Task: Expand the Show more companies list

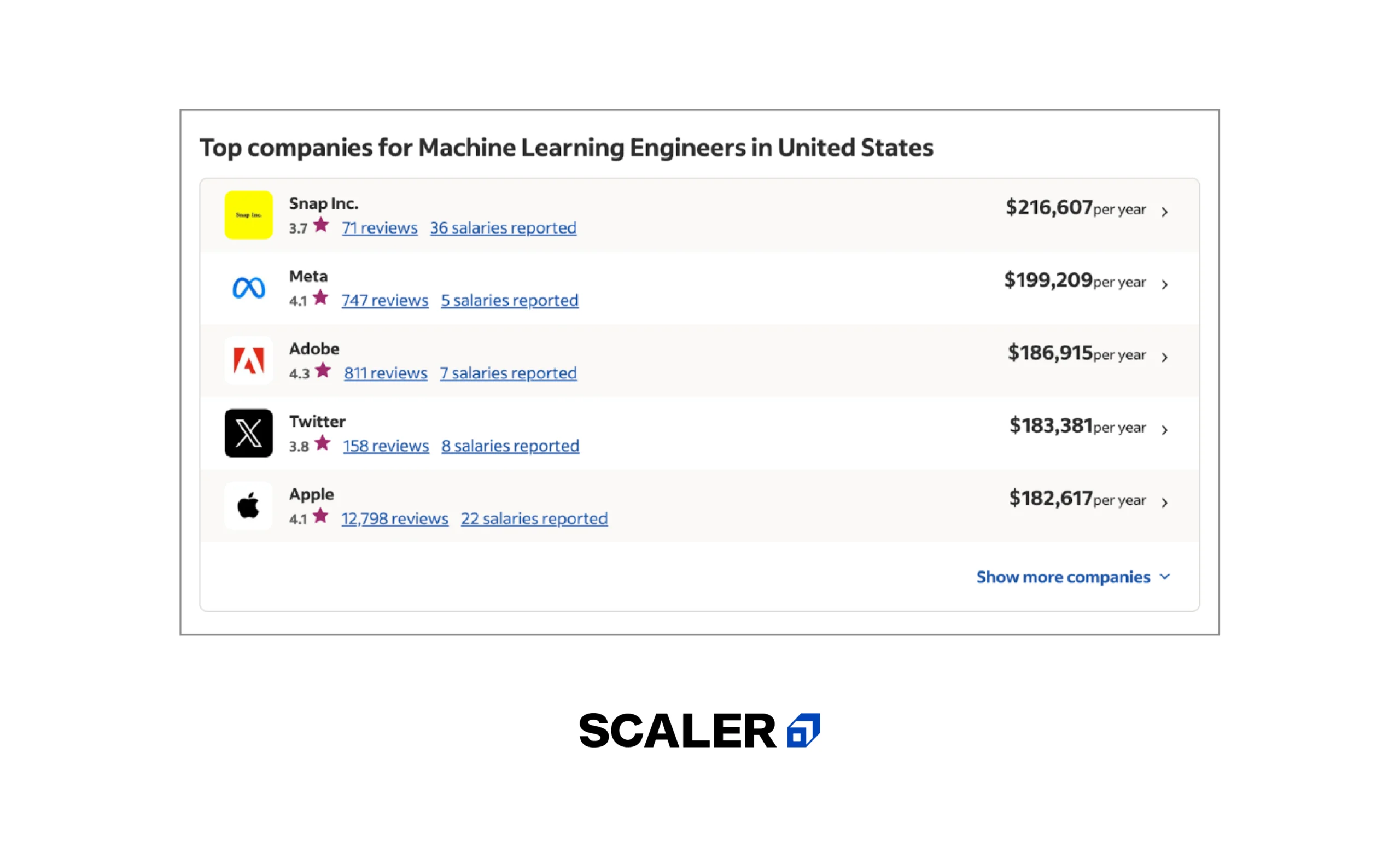Action: pos(1073,577)
